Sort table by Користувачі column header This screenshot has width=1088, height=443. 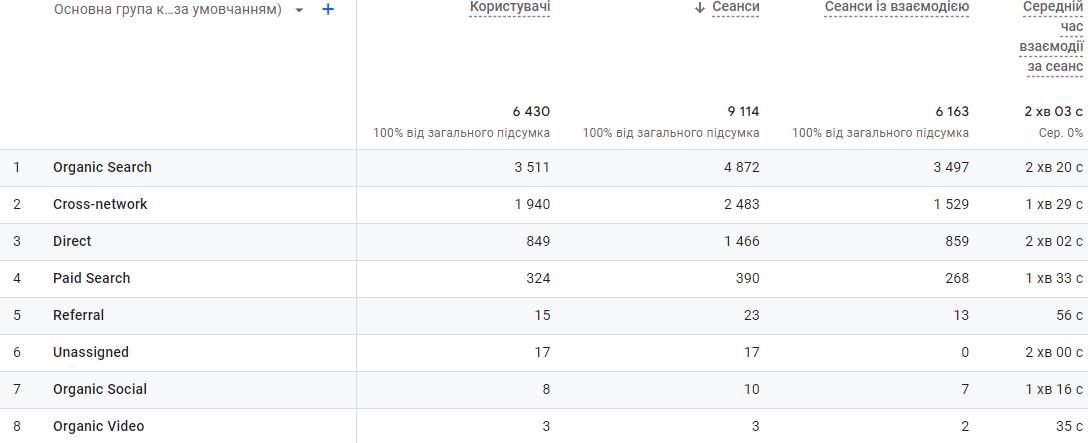click(x=510, y=8)
